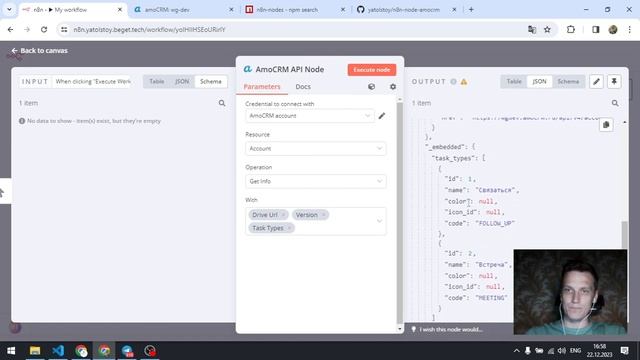The image size is (640, 360).
Task: Click the translate page icon
Action: pos(531,30)
